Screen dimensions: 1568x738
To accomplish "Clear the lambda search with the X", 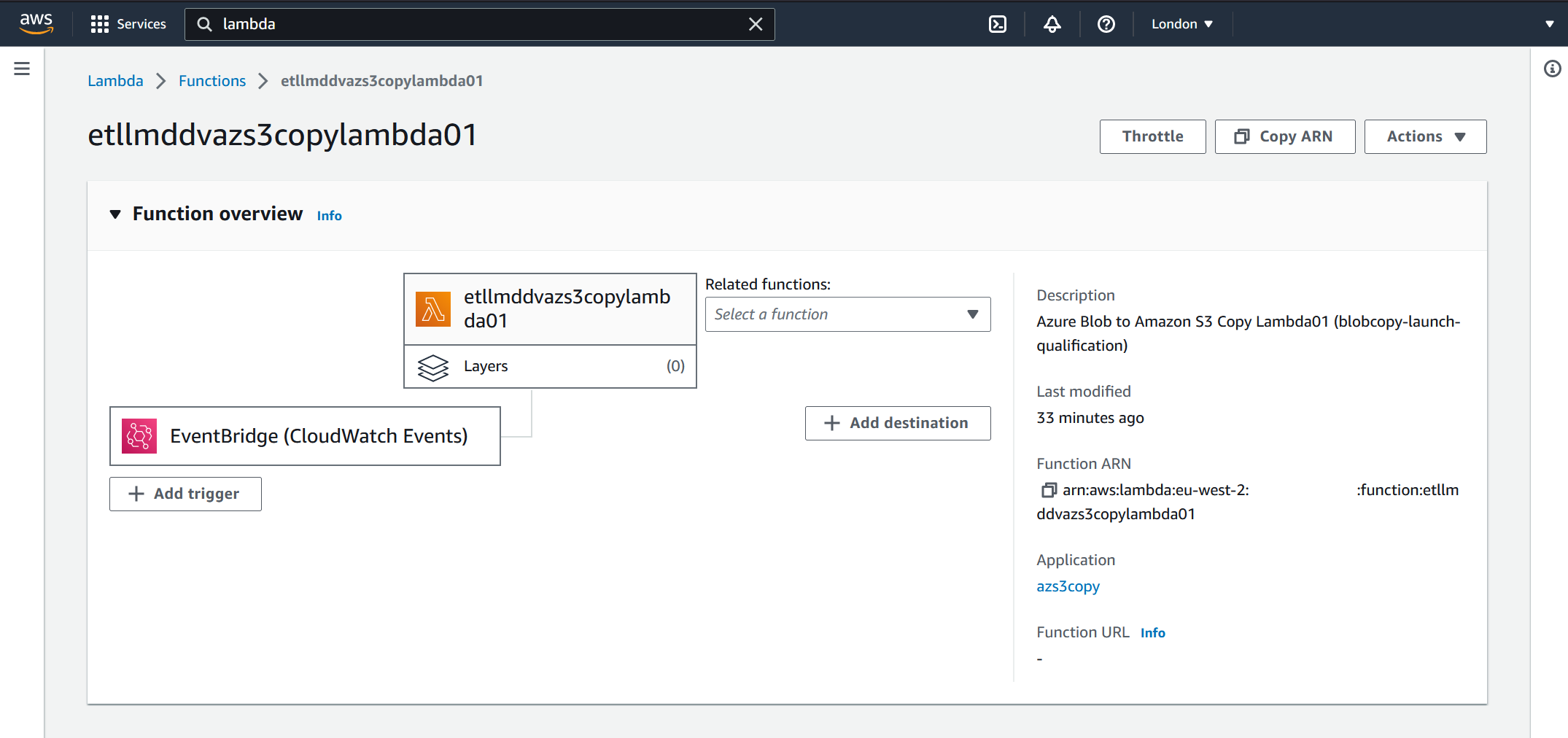I will pyautogui.click(x=754, y=24).
